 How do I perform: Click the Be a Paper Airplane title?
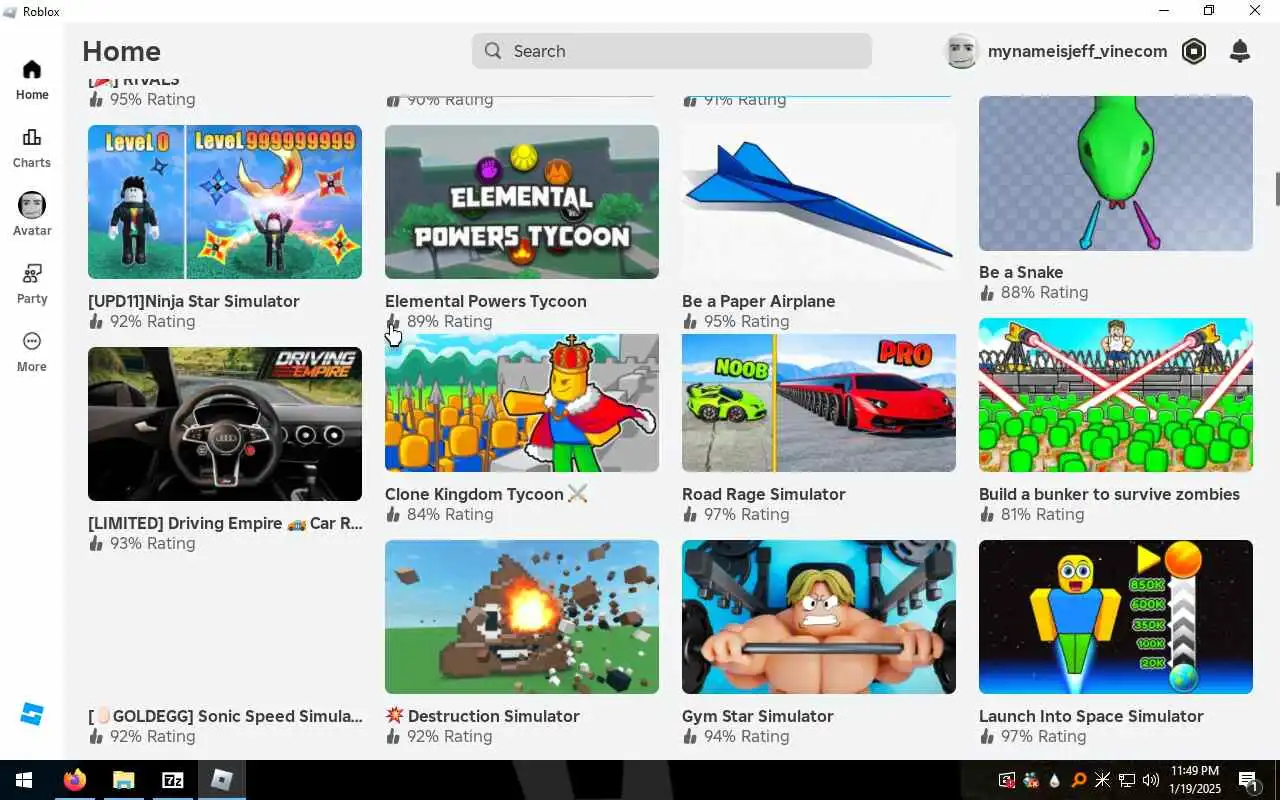[x=759, y=301]
